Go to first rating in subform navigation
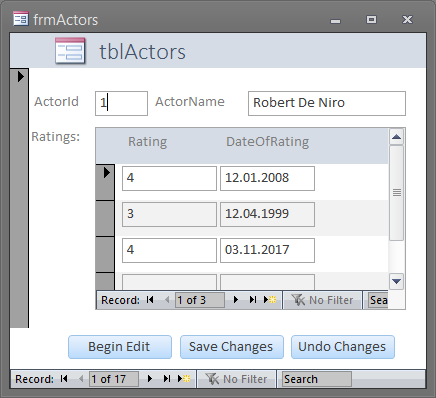Screen dimensions: 436x398 tap(150, 300)
